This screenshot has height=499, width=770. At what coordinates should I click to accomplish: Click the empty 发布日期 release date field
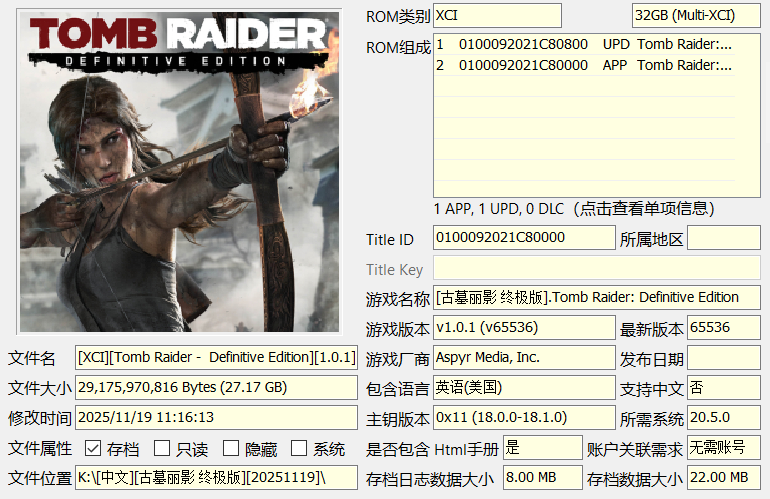pyautogui.click(x=724, y=358)
